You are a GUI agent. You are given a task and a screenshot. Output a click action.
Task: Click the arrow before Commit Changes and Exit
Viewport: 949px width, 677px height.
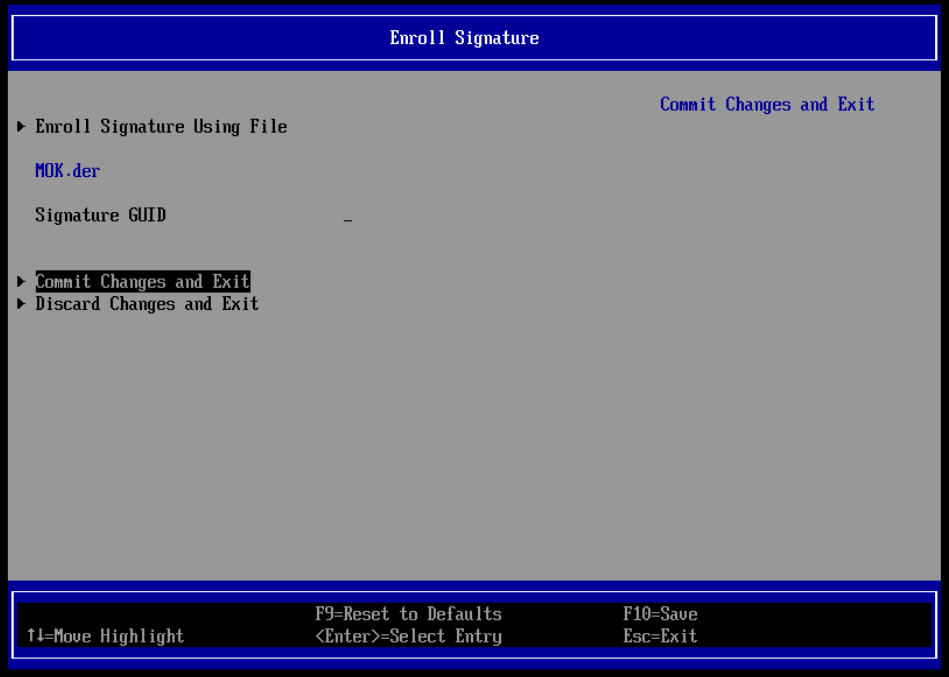(x=21, y=282)
